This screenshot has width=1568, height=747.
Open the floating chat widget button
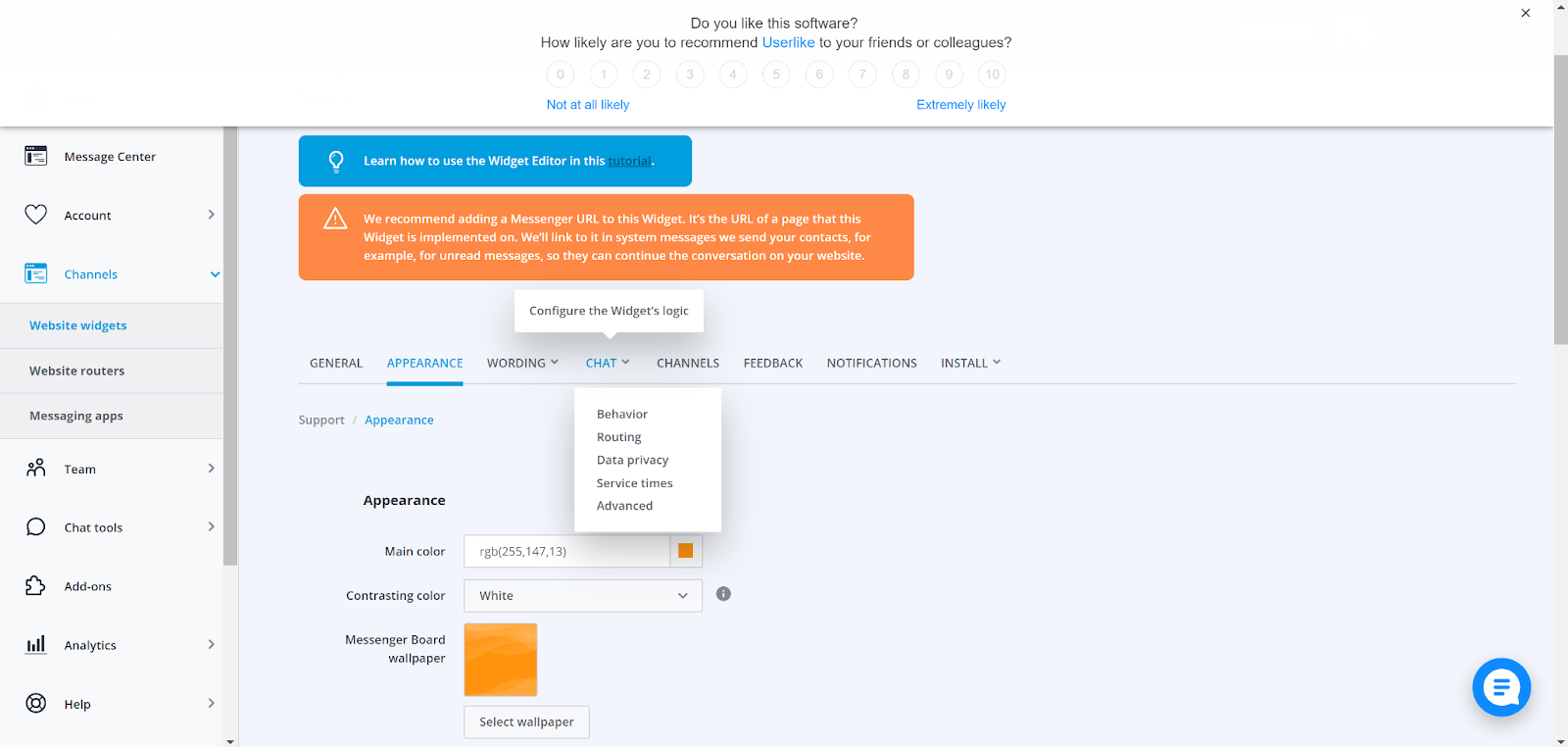[1500, 687]
